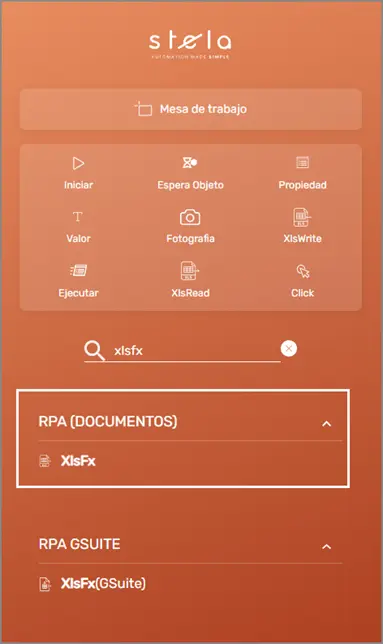The height and width of the screenshot is (644, 383).
Task: Select the Iniciar play icon
Action: (78, 163)
